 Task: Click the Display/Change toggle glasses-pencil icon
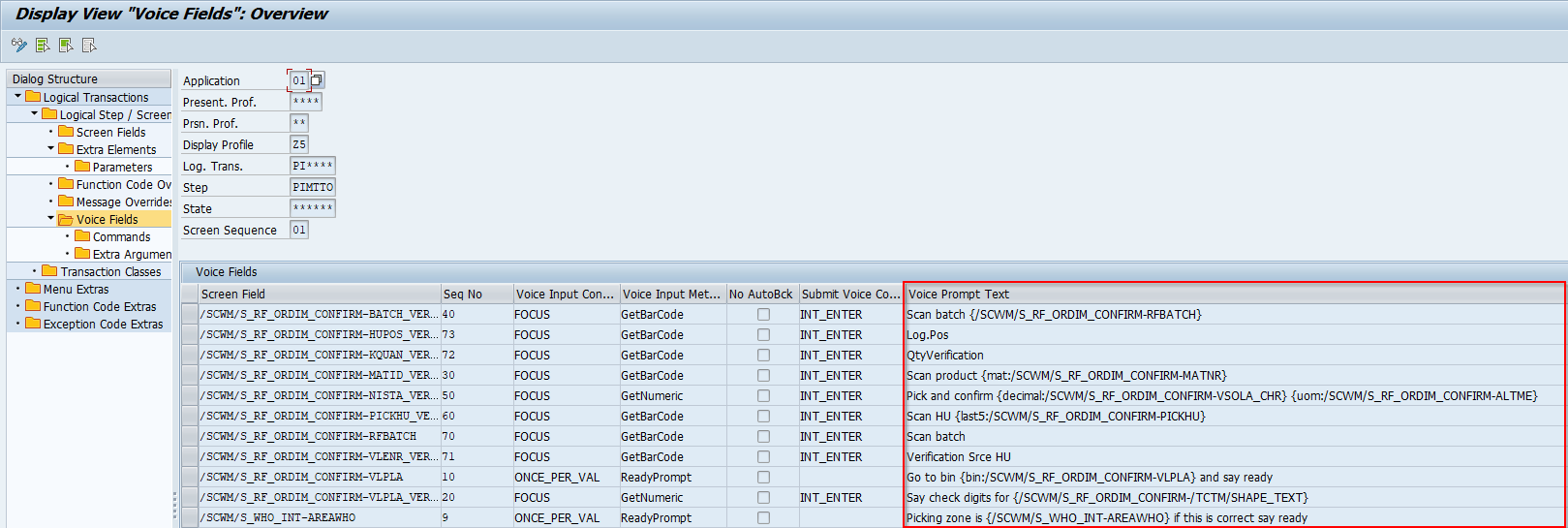(18, 45)
